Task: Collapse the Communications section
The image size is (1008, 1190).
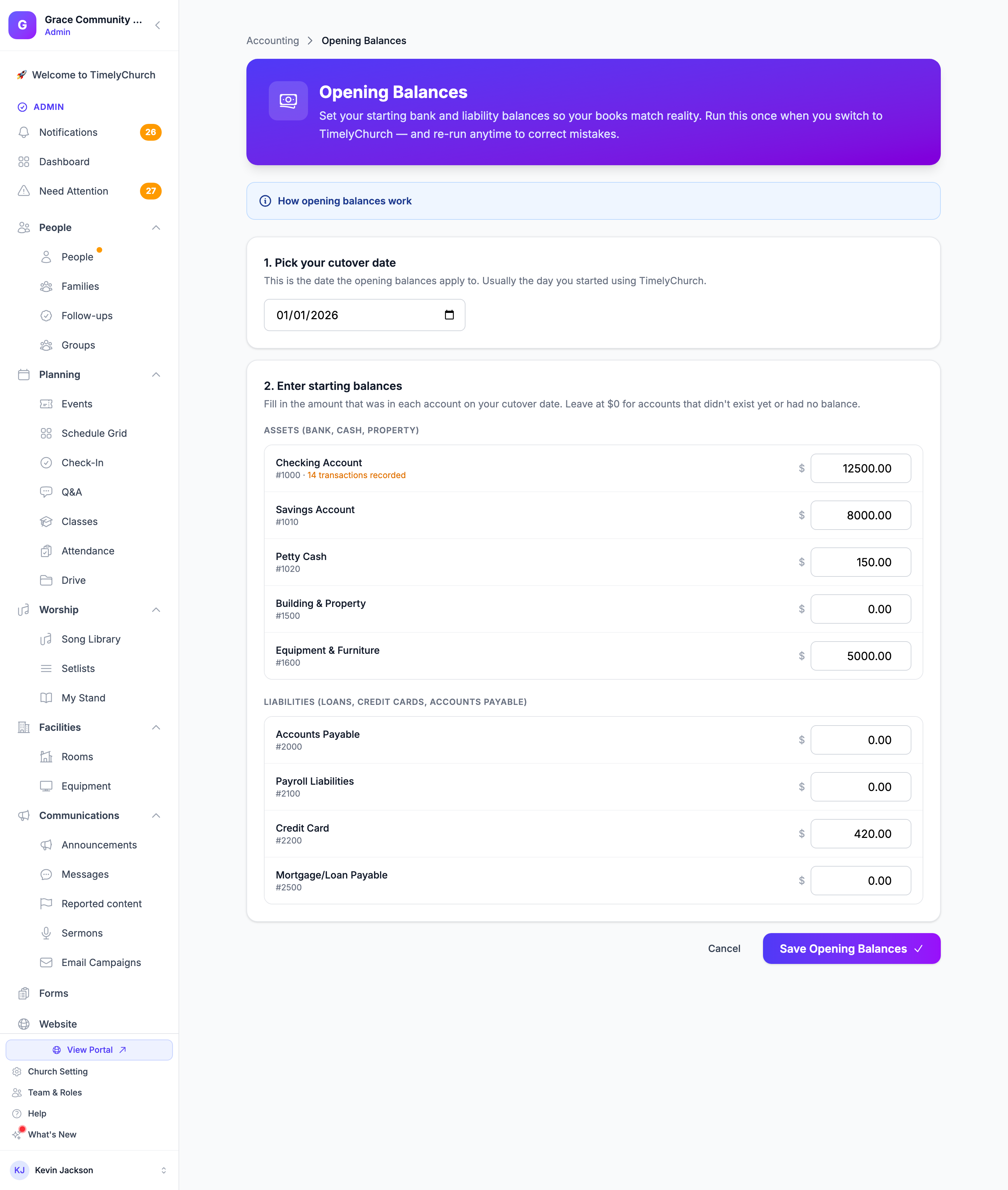Action: pyautogui.click(x=156, y=815)
